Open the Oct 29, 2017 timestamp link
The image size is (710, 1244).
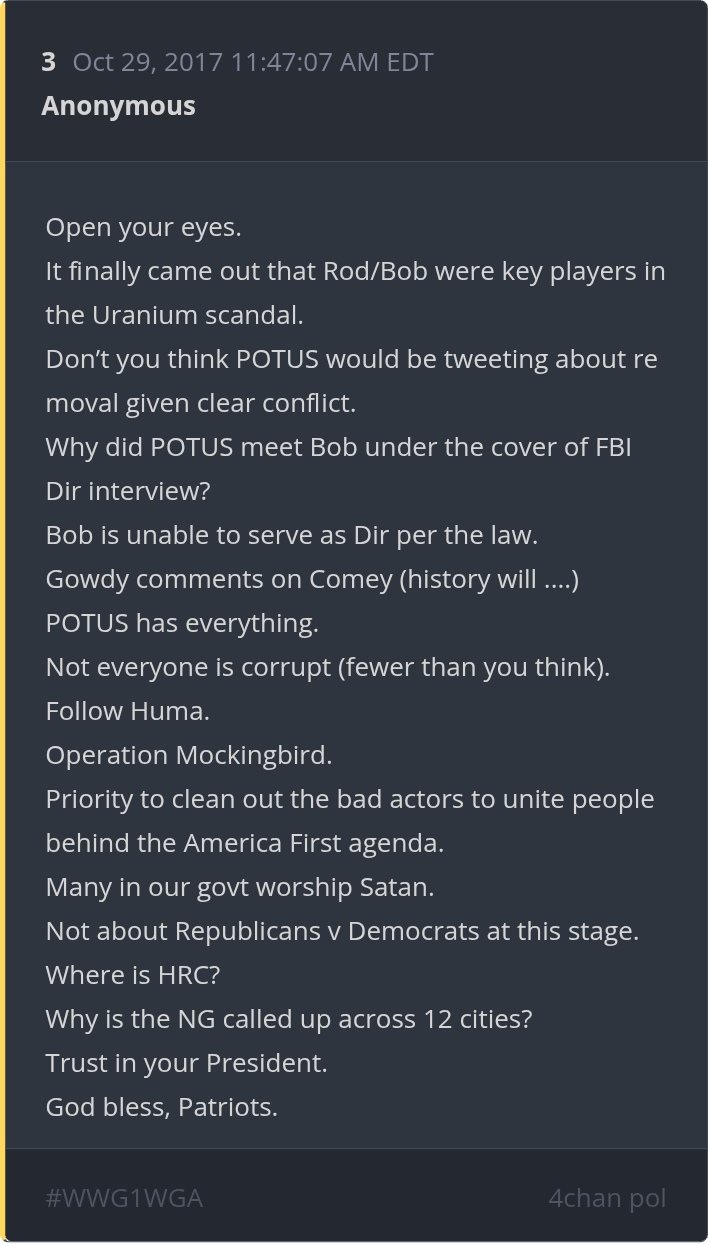pos(253,62)
